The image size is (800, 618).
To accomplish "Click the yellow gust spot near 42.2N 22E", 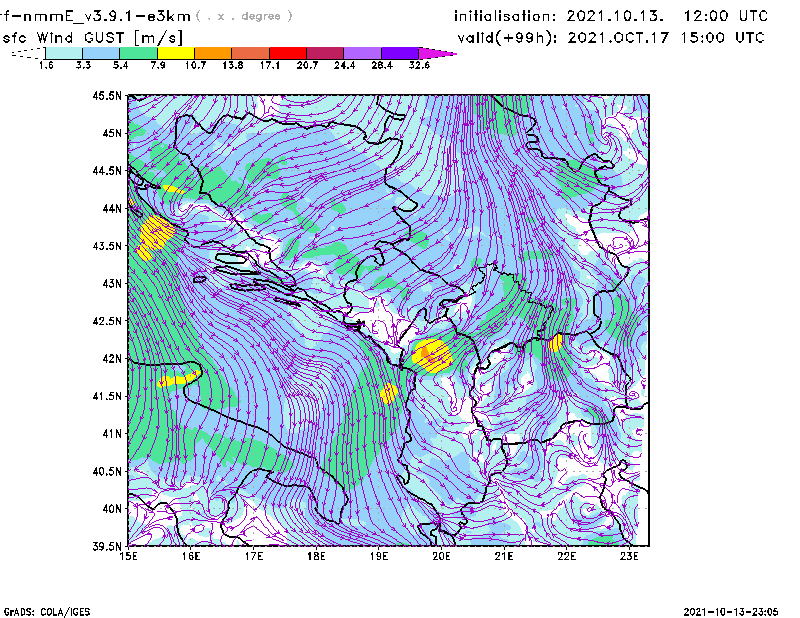I will coord(556,343).
